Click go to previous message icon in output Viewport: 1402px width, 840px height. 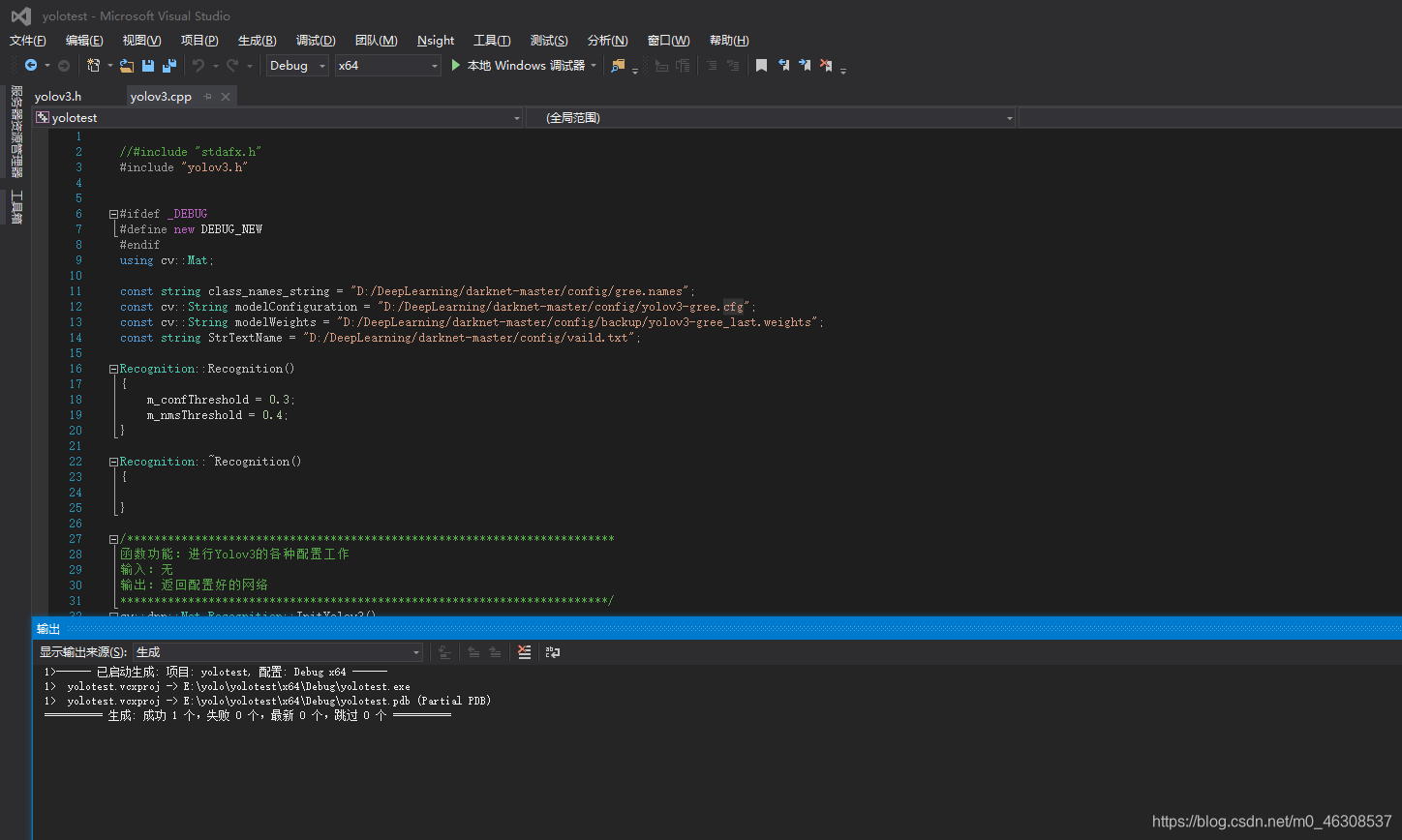tap(473, 652)
